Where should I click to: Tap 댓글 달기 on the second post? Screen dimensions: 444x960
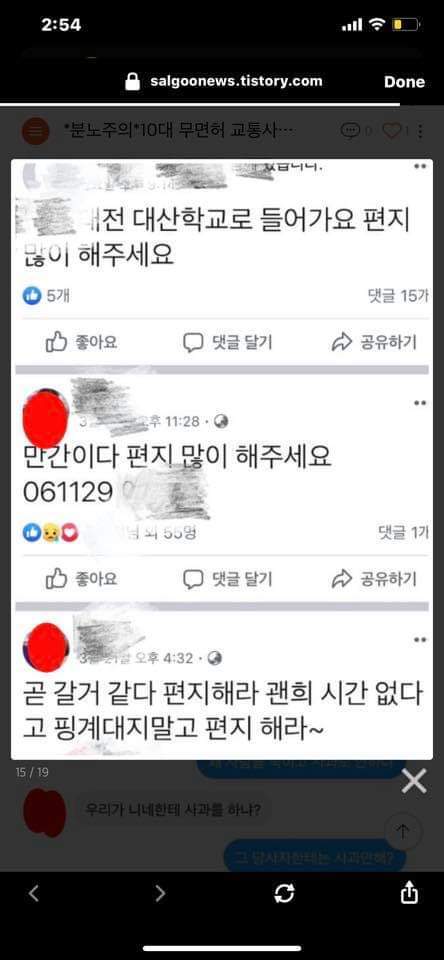[x=228, y=579]
